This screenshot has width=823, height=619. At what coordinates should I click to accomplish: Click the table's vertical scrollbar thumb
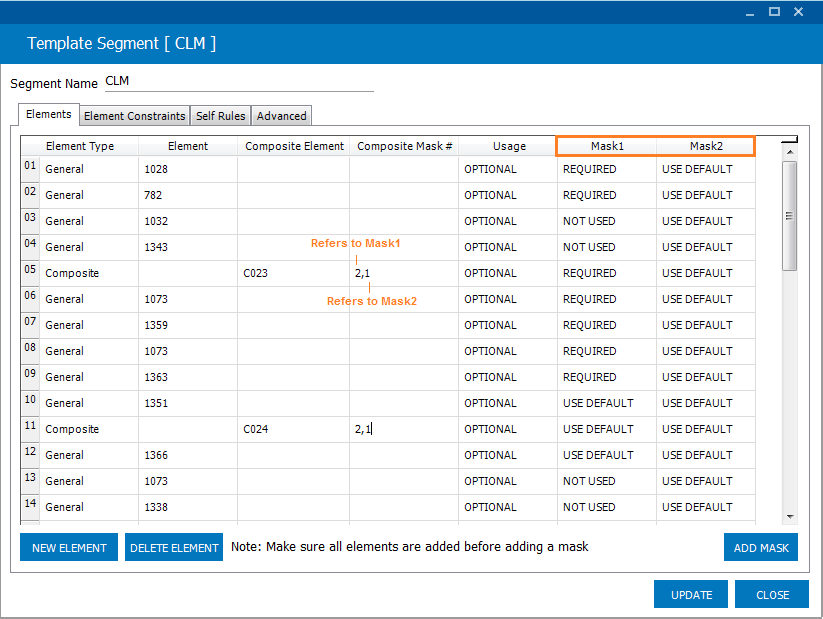tap(789, 216)
